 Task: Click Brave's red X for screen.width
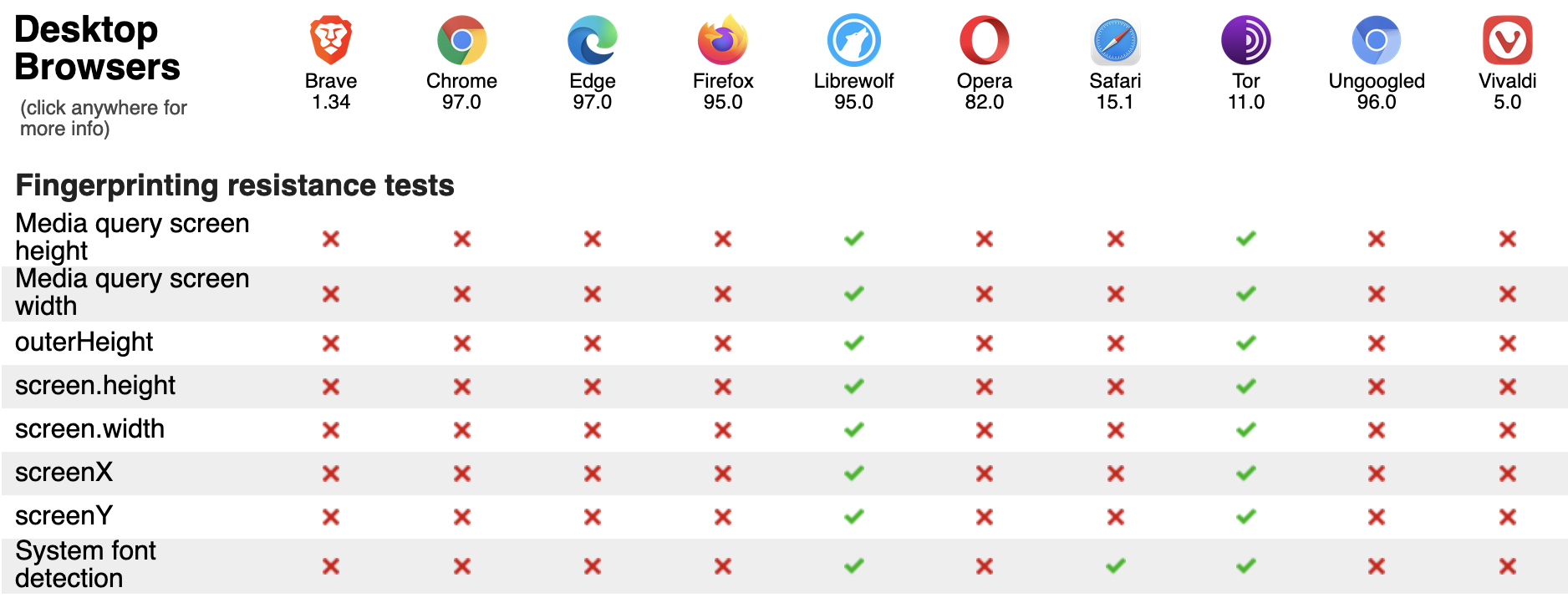[331, 430]
